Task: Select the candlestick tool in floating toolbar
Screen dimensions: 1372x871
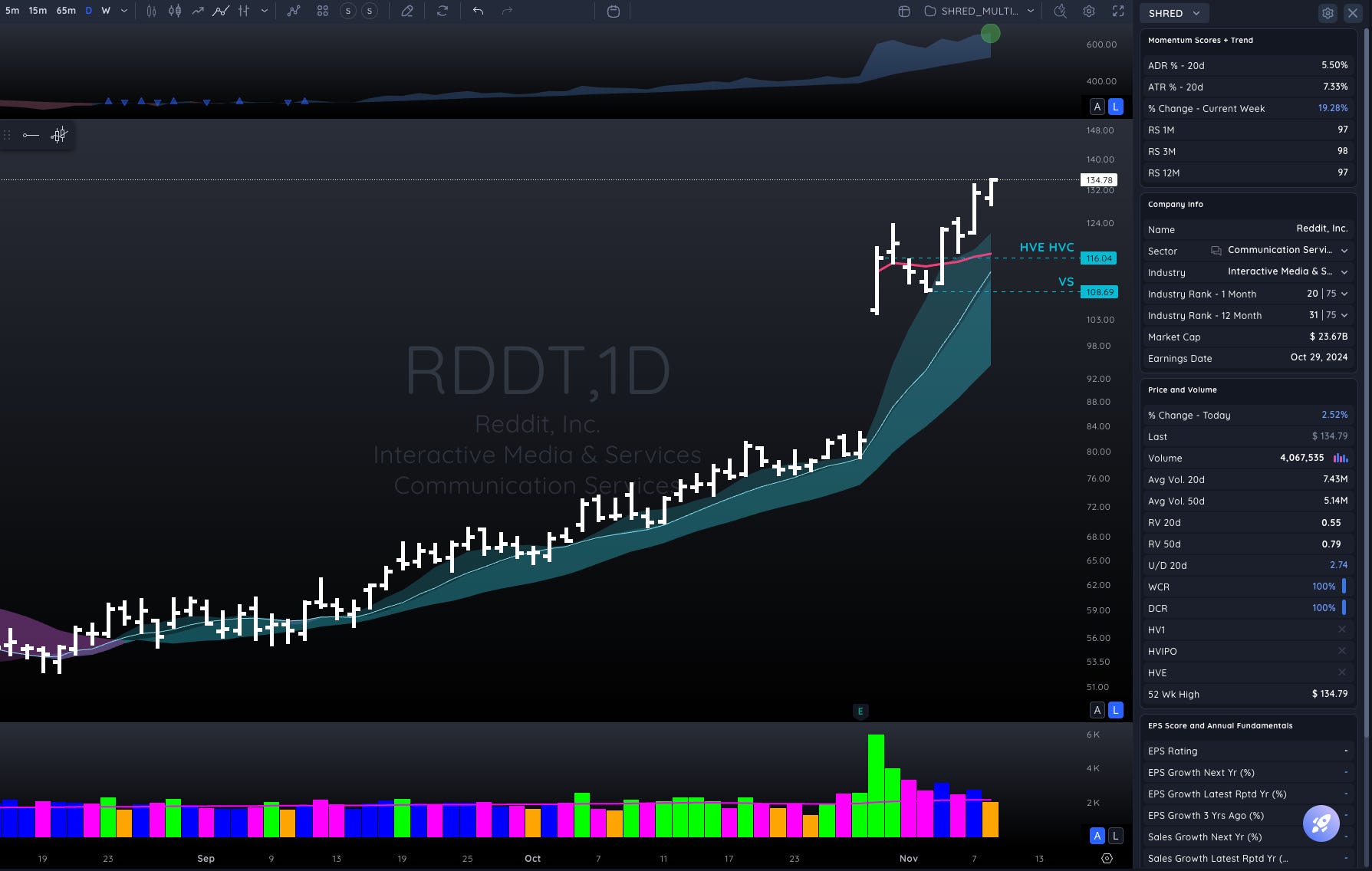Action: pos(59,135)
